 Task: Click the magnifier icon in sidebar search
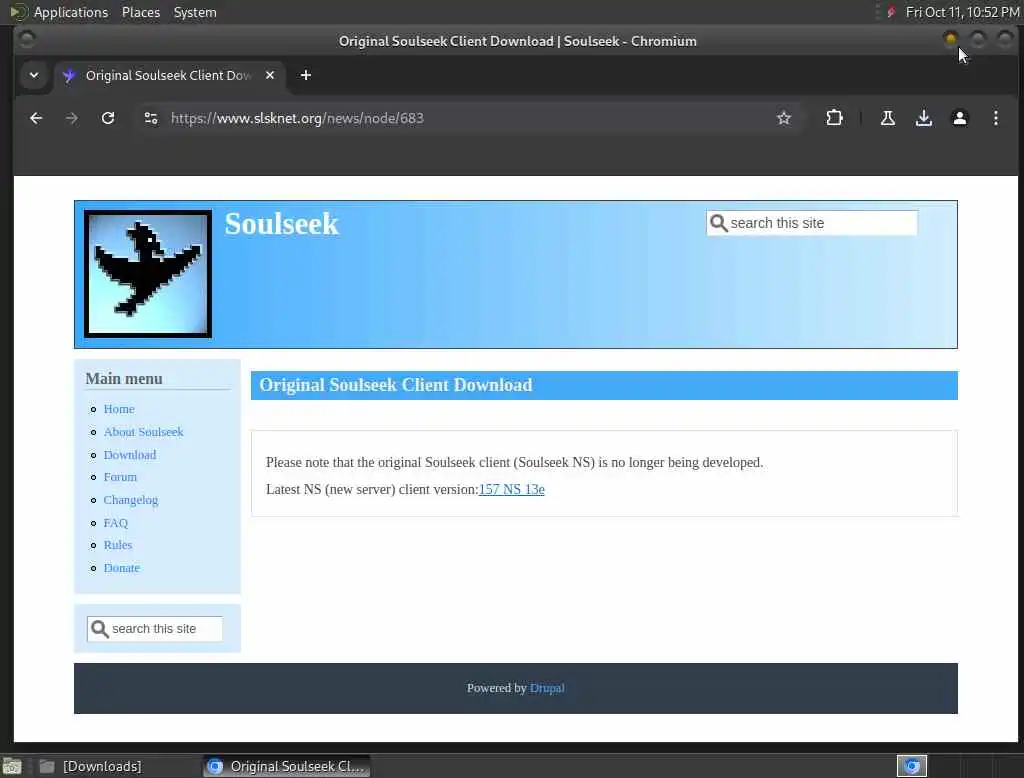(x=99, y=628)
